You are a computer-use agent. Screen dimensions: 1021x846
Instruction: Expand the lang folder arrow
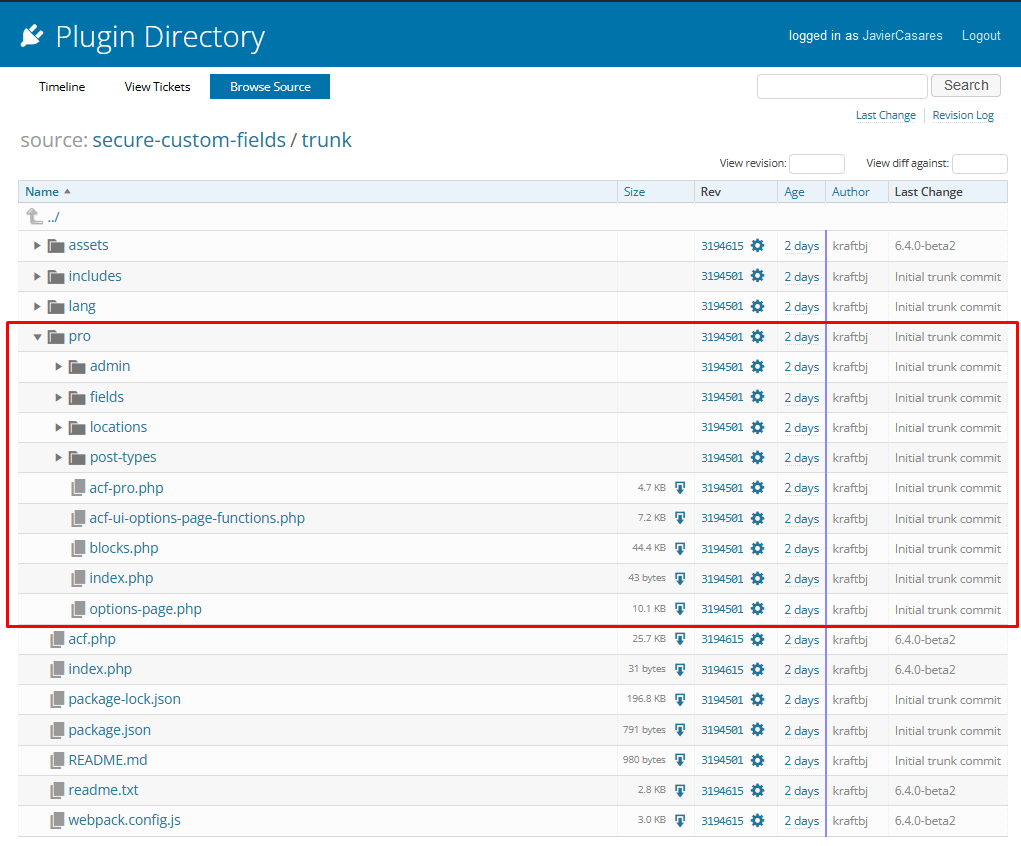click(37, 306)
